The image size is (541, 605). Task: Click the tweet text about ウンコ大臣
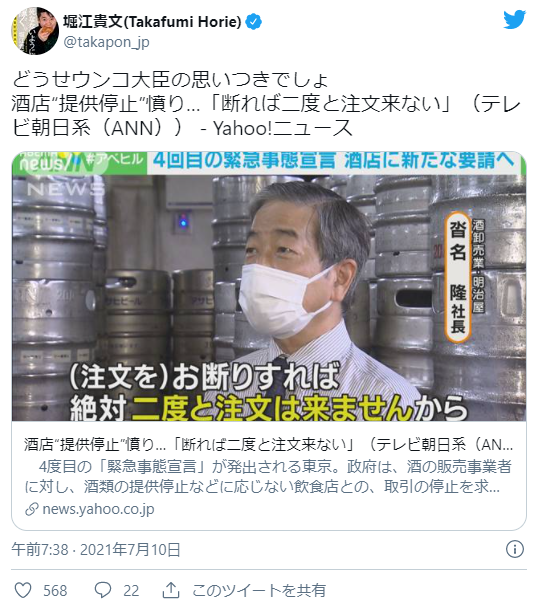coord(170,80)
